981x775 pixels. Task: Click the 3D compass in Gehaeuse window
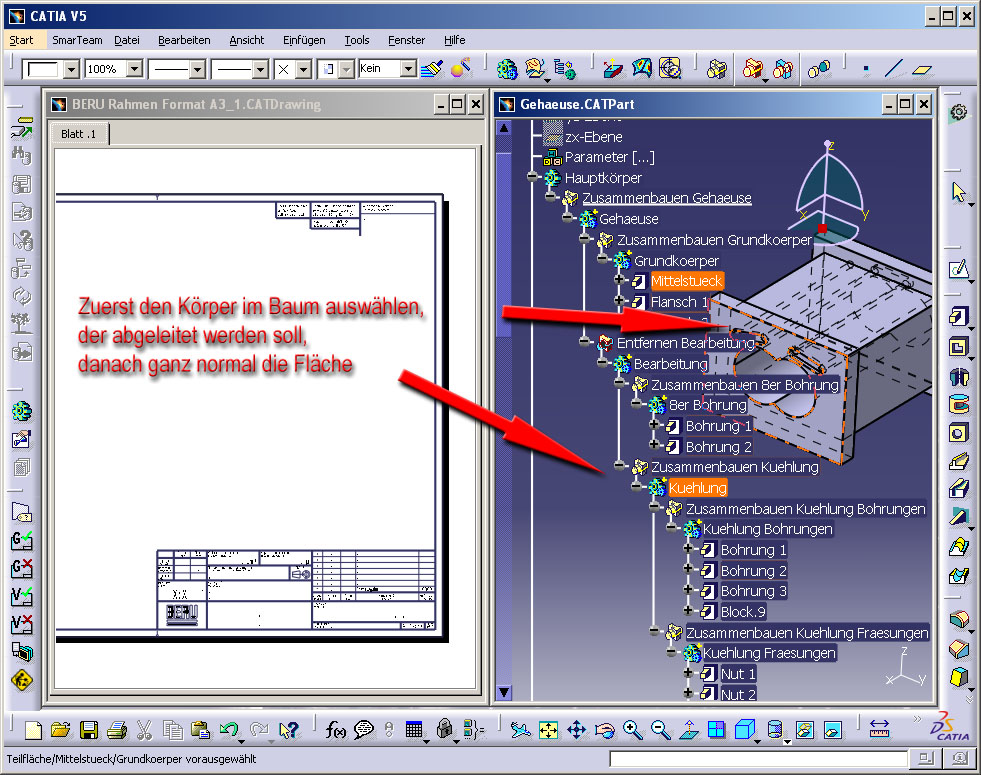pos(828,191)
